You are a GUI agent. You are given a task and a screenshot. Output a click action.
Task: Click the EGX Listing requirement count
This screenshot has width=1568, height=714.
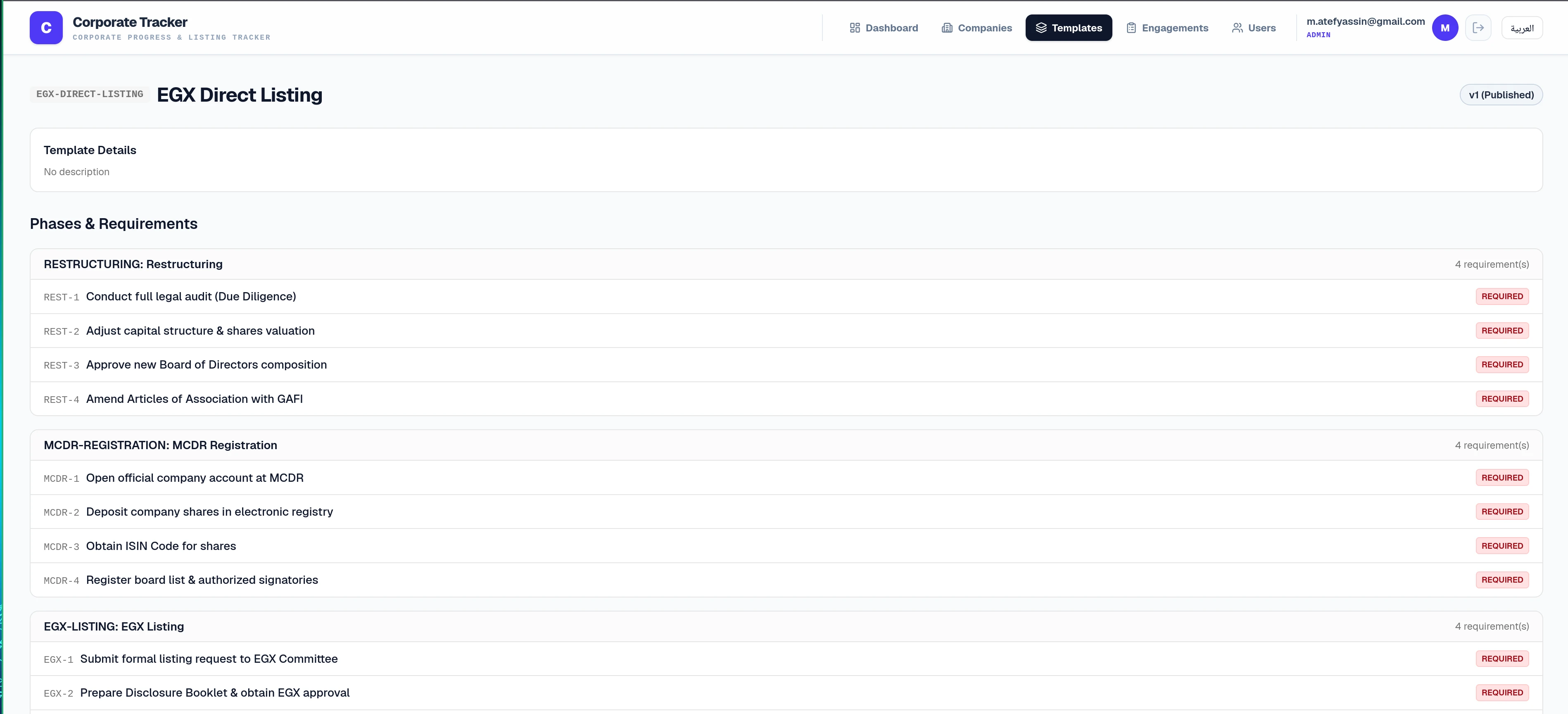1491,626
